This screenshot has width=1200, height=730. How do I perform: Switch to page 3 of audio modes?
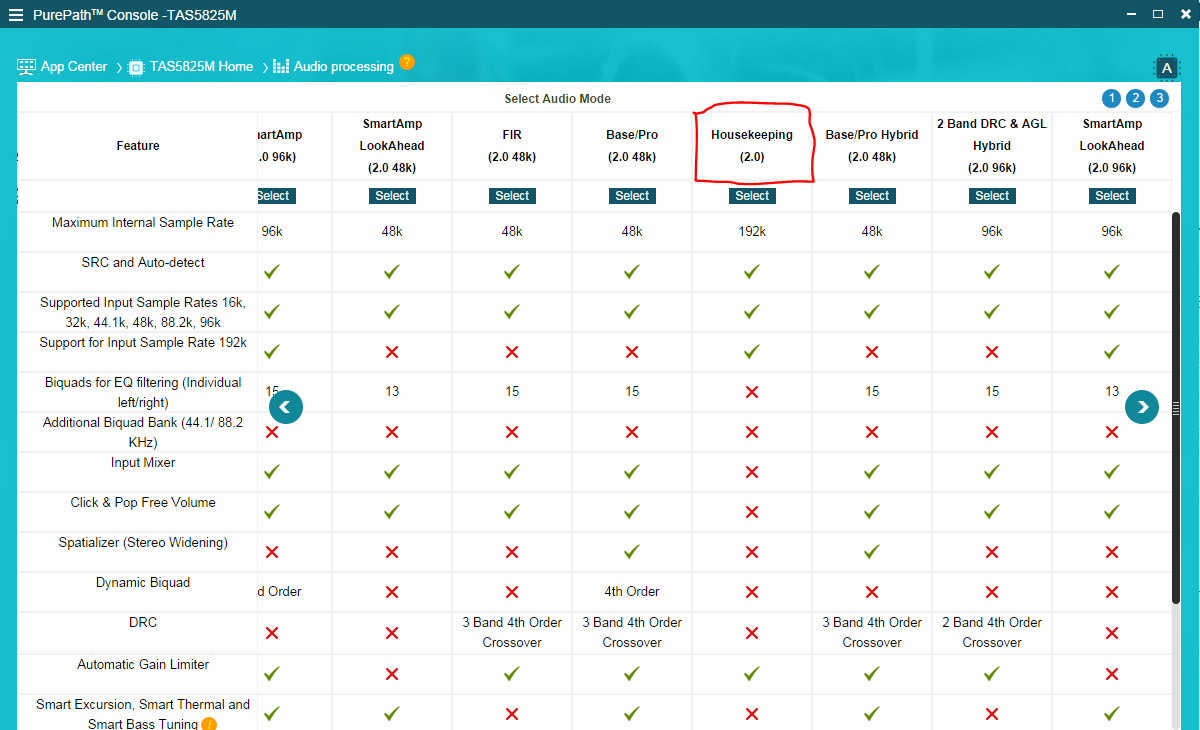1159,98
